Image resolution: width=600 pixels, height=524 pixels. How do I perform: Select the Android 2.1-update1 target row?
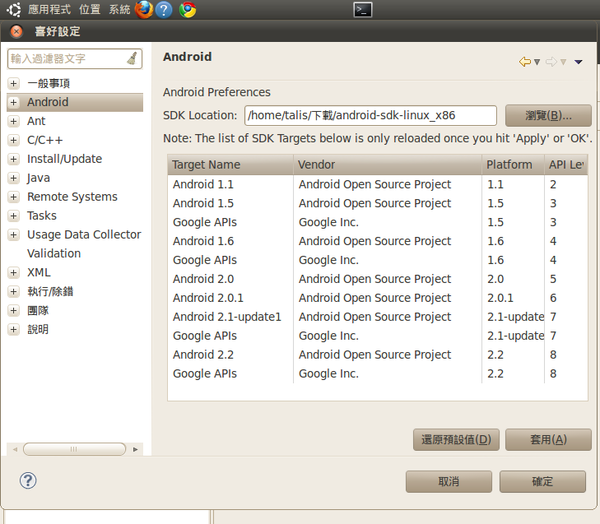pos(378,317)
